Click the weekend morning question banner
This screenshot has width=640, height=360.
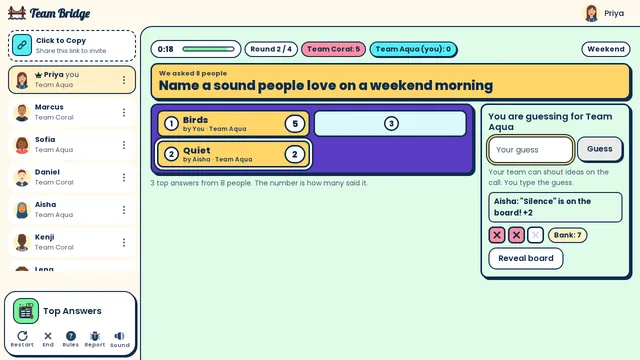pos(390,81)
